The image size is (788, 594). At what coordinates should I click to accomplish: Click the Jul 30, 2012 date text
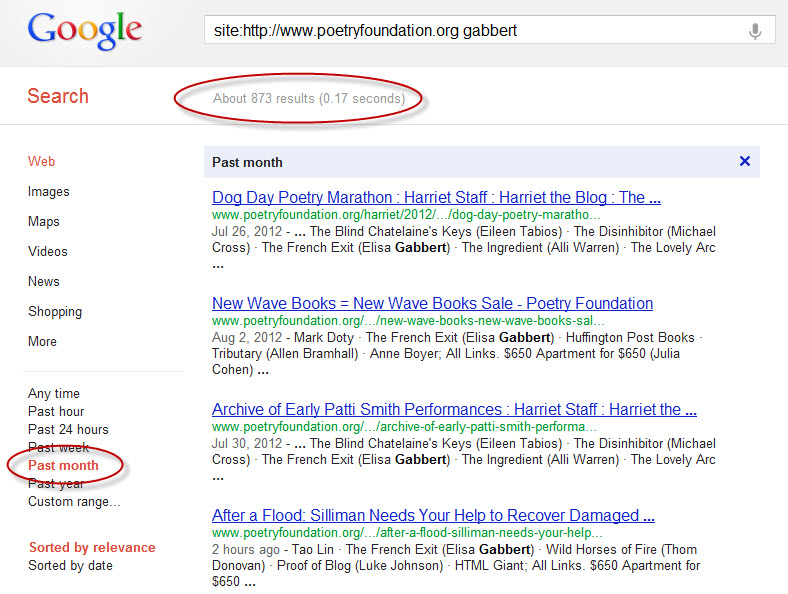[247, 444]
